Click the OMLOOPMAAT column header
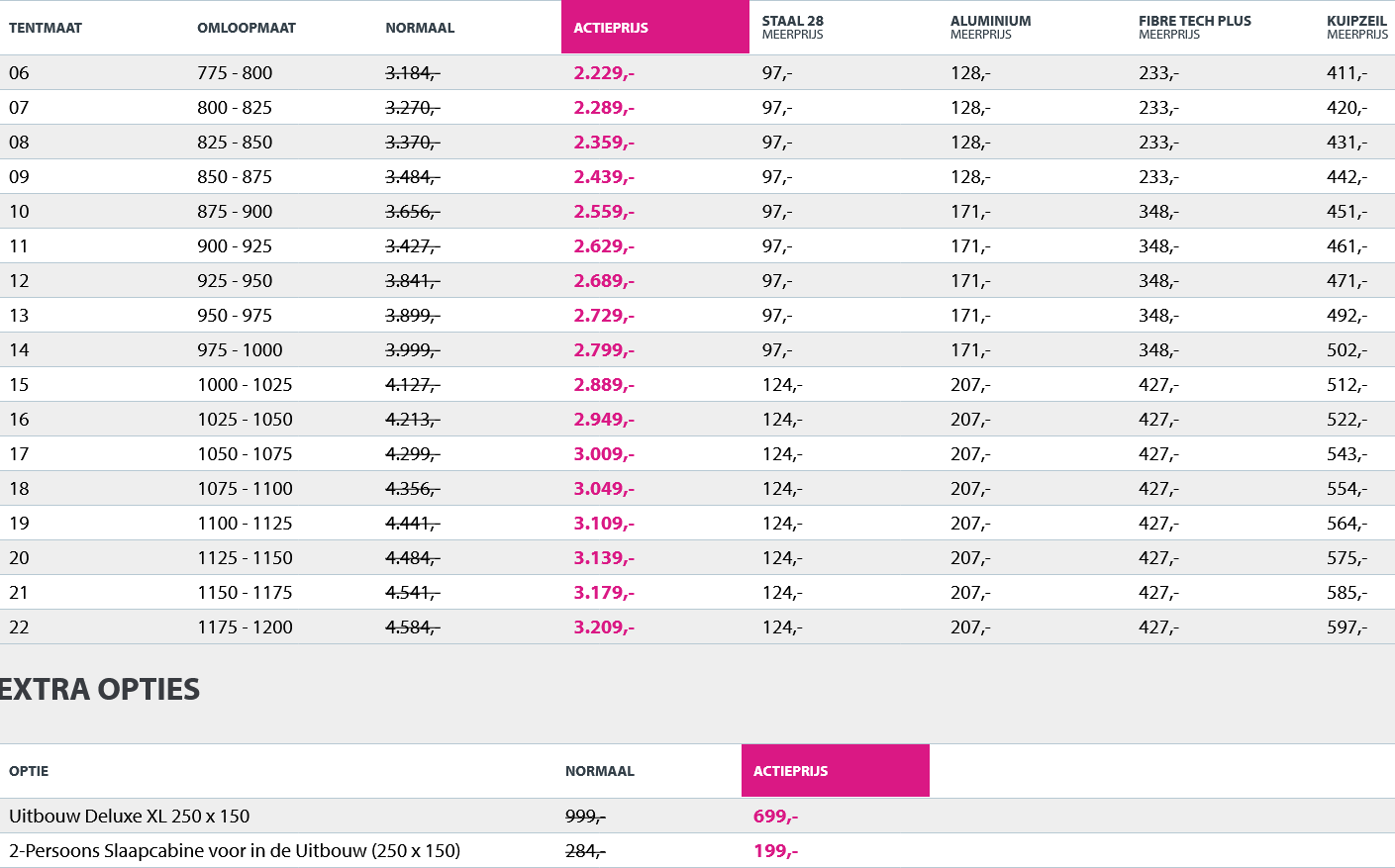Image resolution: width=1395 pixels, height=868 pixels. pyautogui.click(x=247, y=28)
